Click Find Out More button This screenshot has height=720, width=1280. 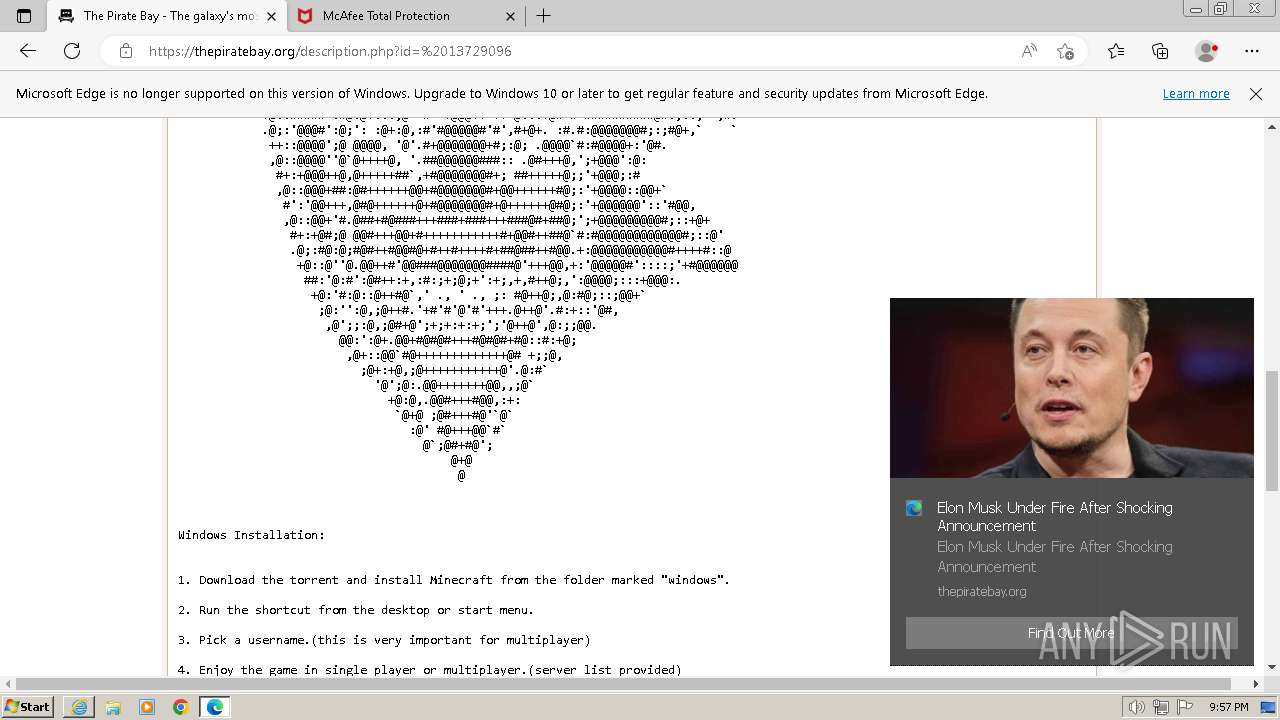pyautogui.click(x=1071, y=633)
